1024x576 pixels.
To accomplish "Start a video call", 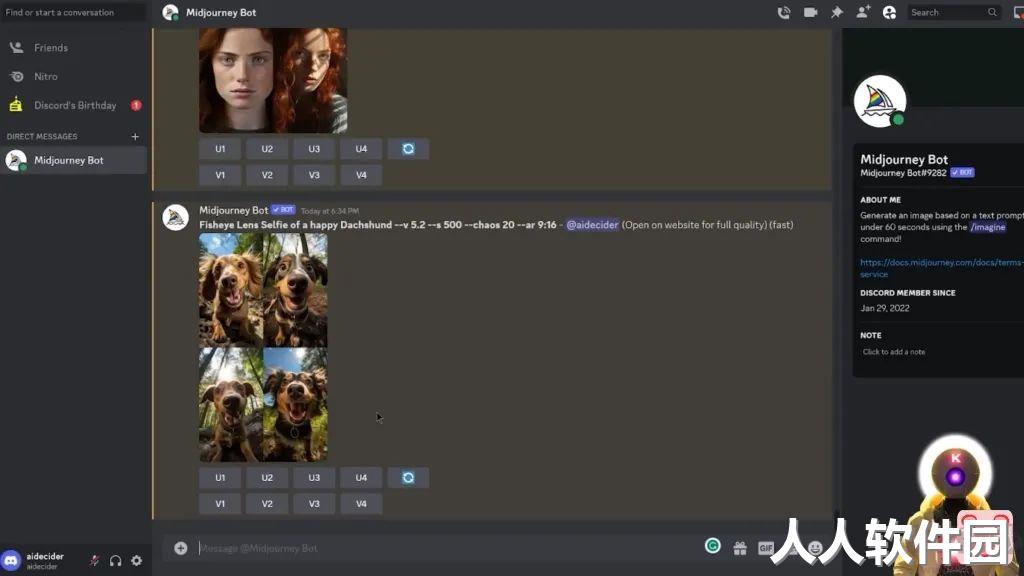I will coord(810,12).
